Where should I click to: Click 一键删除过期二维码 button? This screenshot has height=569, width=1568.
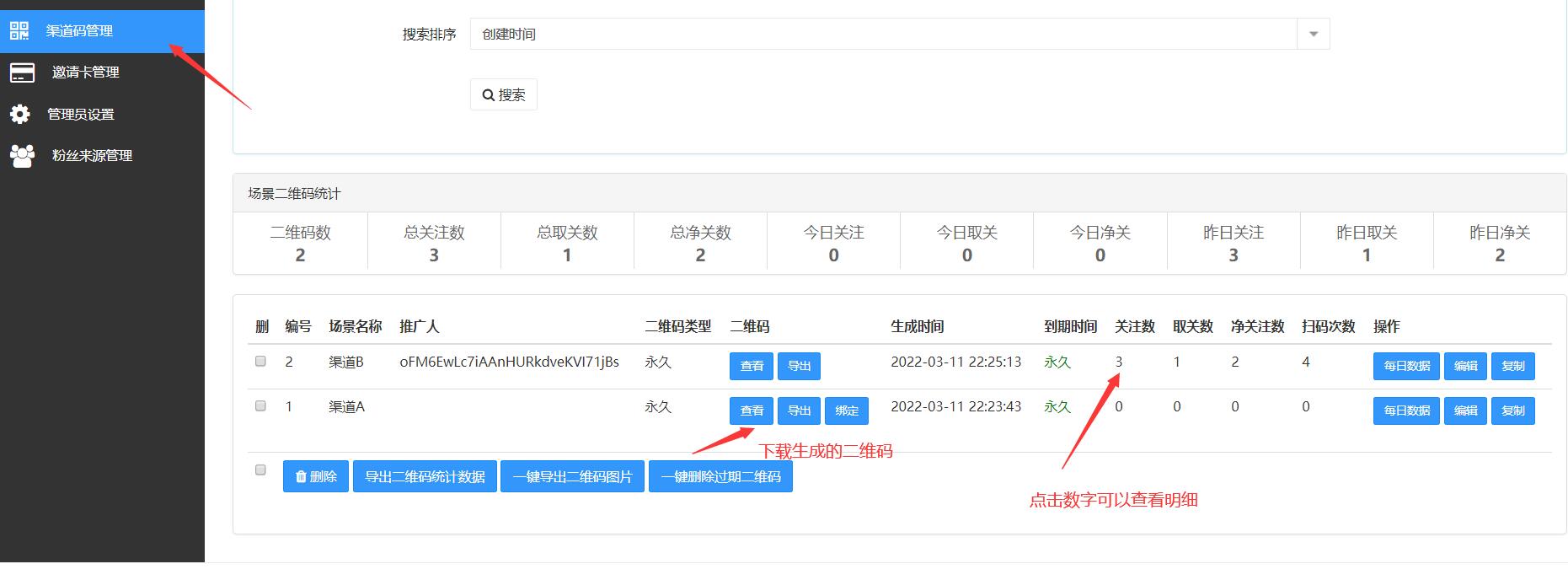[x=720, y=476]
